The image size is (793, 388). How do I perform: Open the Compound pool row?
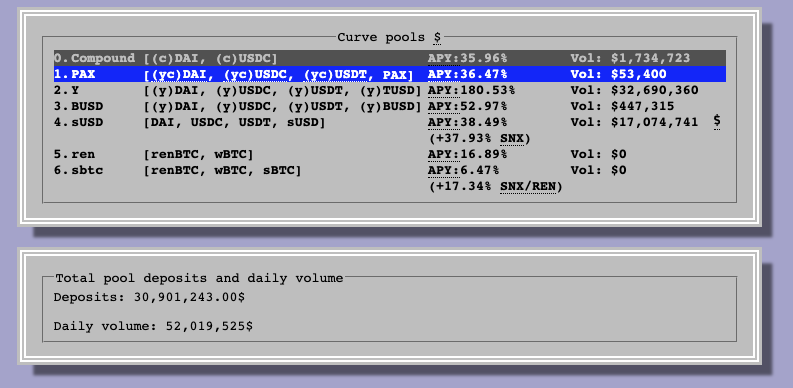tap(390, 58)
